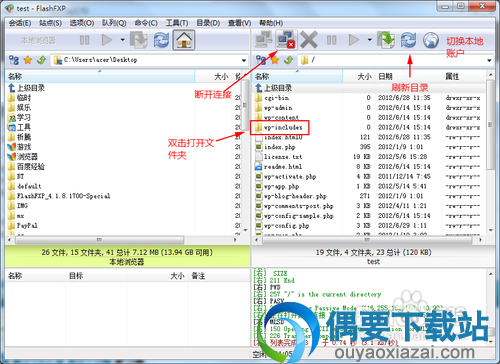
Task: Open the dropdown arrow beside the remote play button
Action: pyautogui.click(x=369, y=40)
